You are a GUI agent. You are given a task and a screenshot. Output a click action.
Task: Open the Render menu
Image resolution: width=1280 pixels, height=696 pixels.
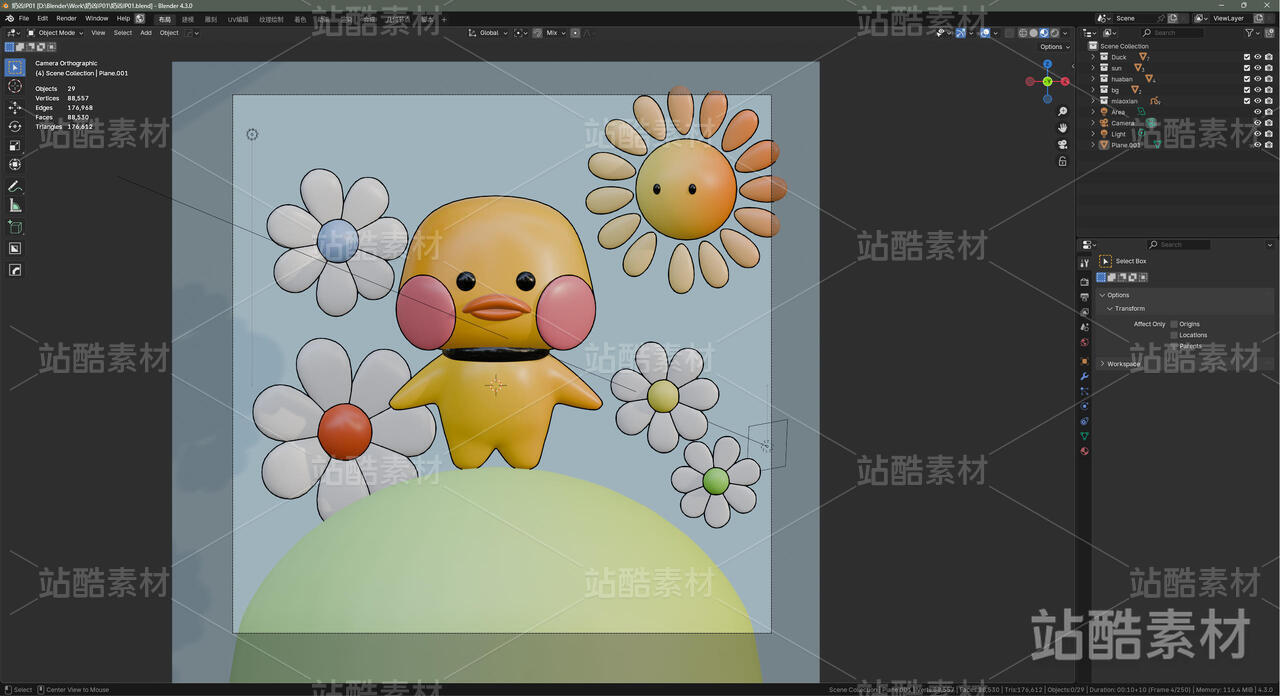(66, 18)
